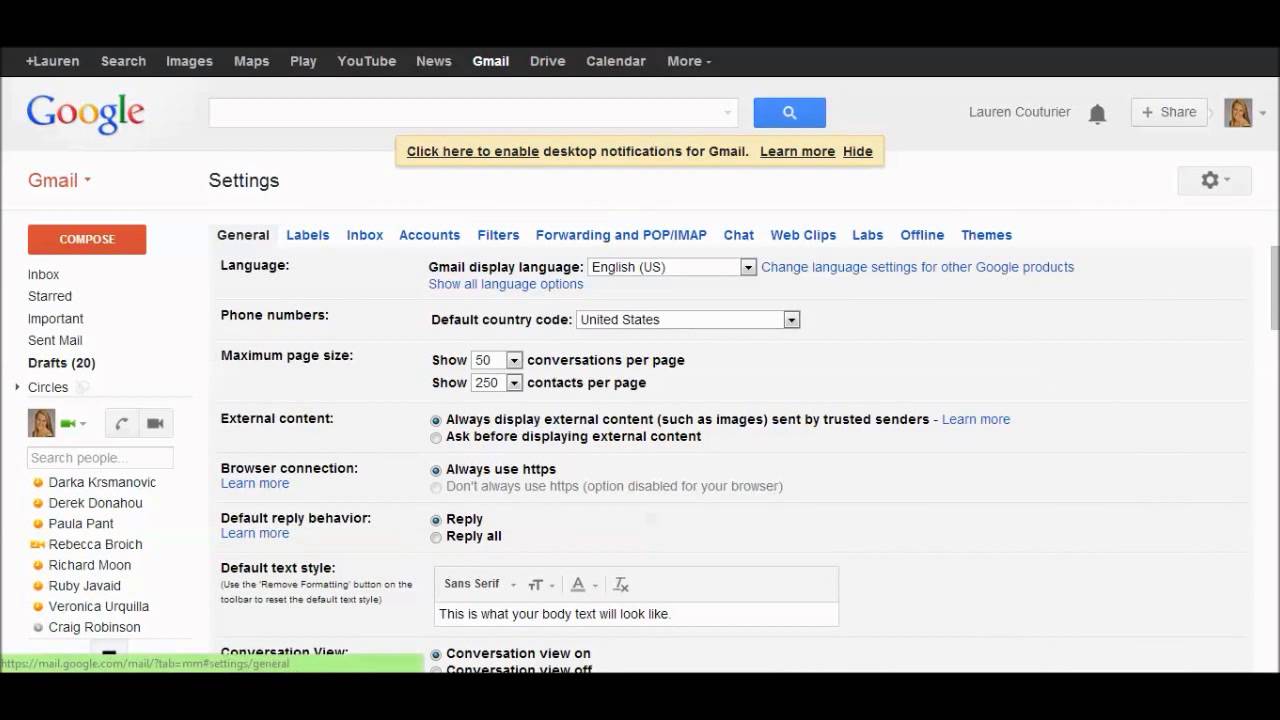Switch to the Inbox settings tab
The width and height of the screenshot is (1280, 720).
point(365,235)
